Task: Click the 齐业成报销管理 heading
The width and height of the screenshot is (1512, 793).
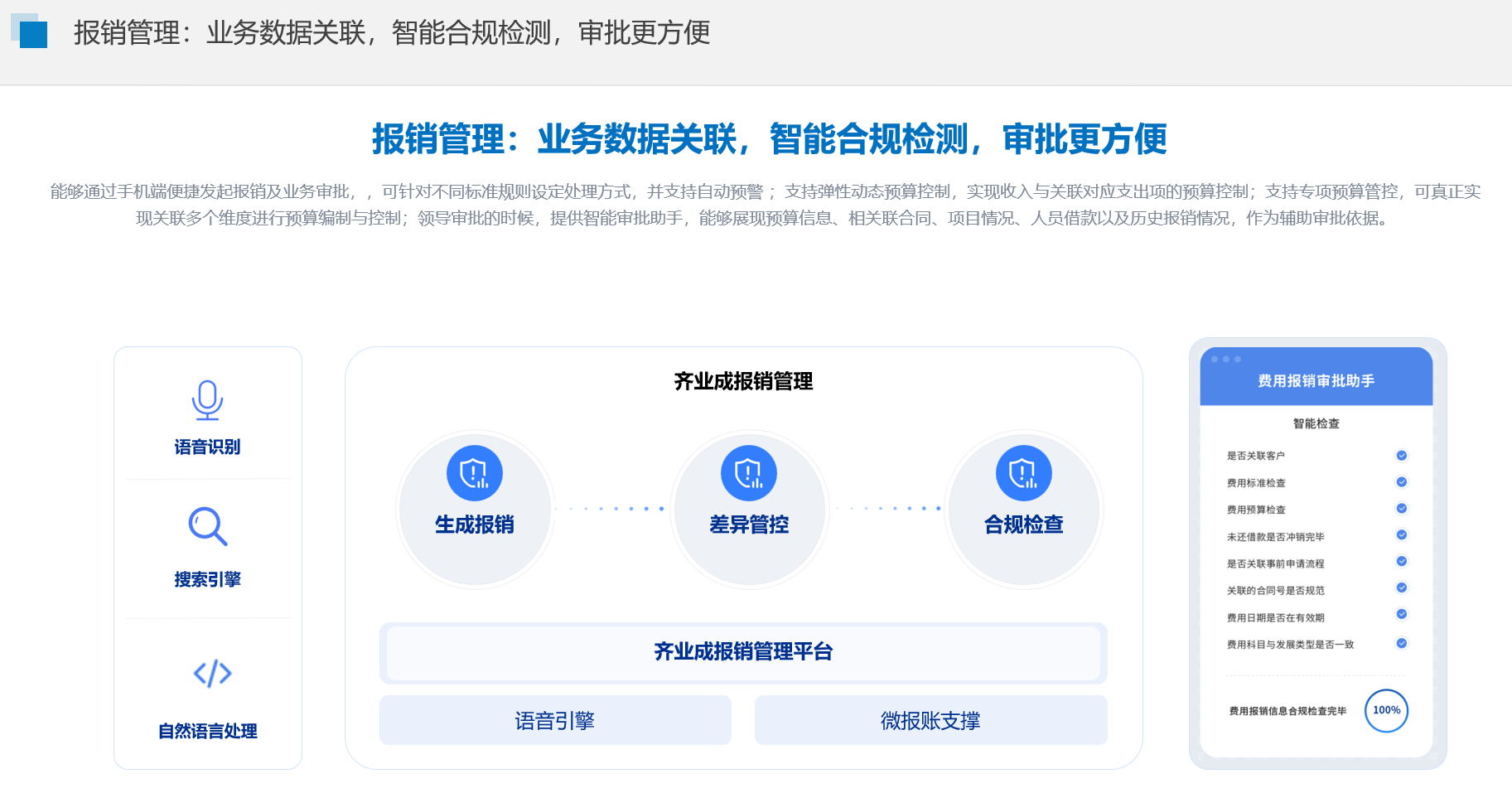Action: [x=743, y=381]
